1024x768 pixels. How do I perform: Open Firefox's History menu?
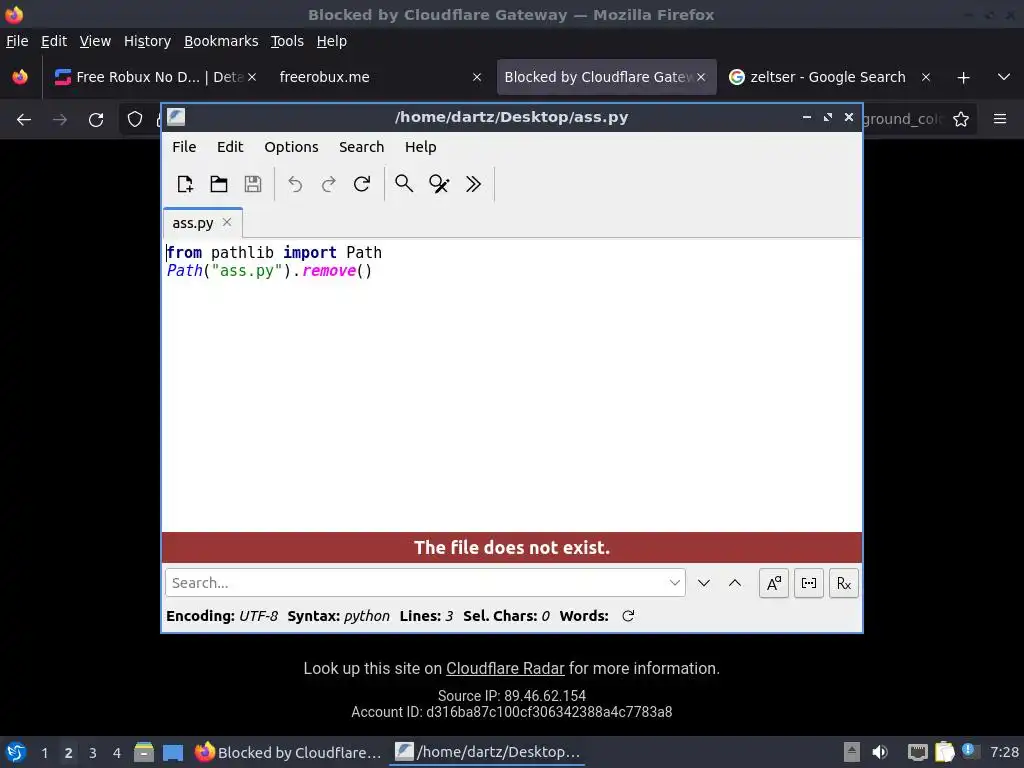(148, 41)
